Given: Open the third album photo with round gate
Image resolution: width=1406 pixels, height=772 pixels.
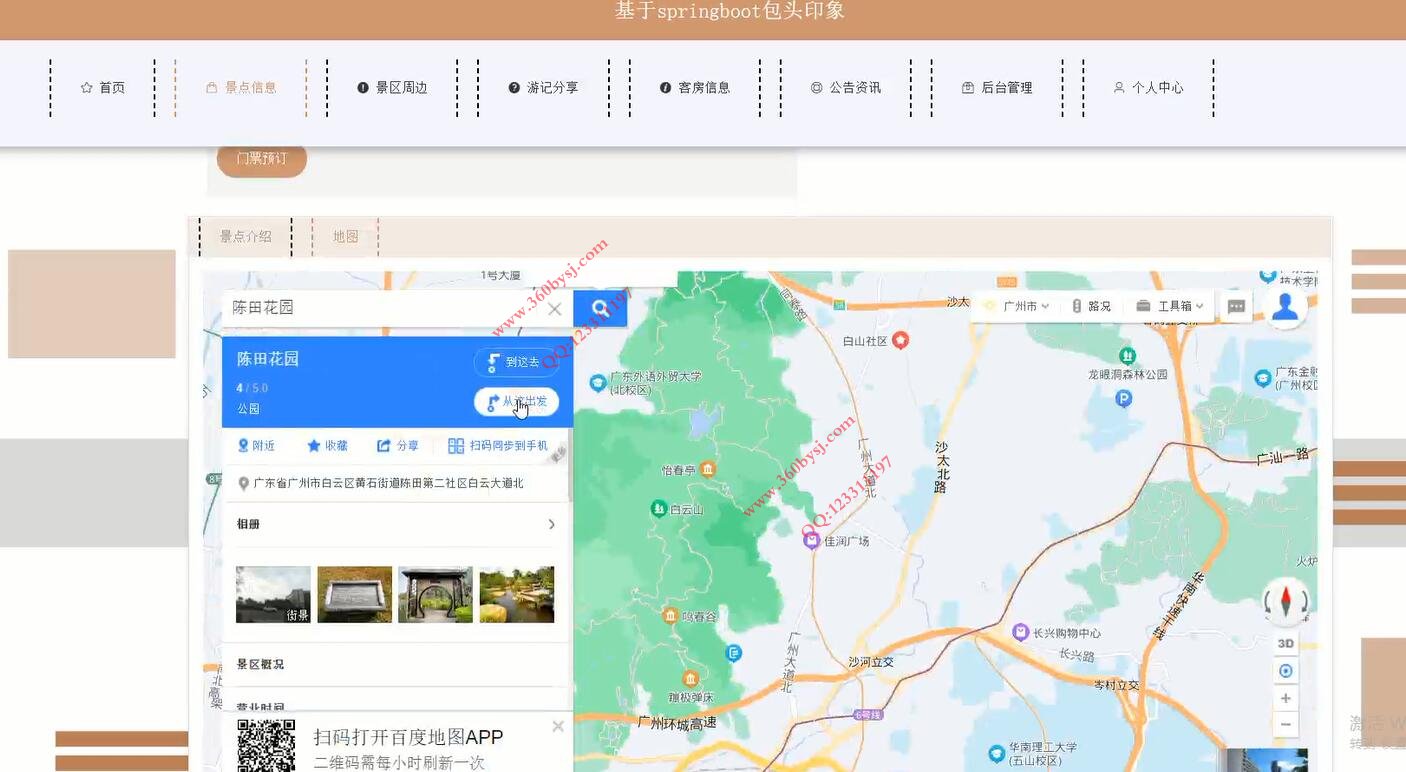Looking at the screenshot, I should click(435, 595).
